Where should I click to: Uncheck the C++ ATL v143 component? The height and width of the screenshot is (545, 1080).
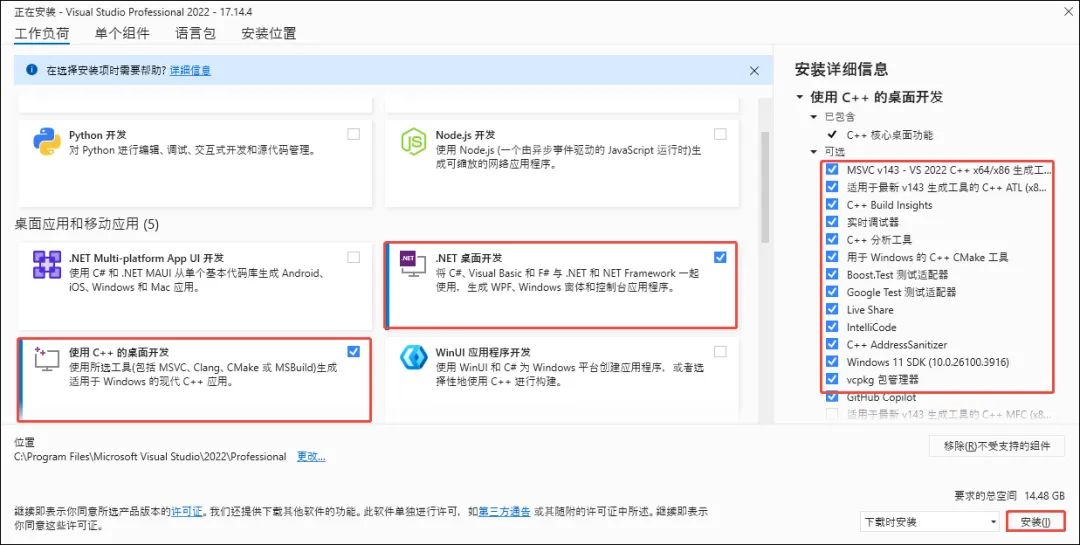[832, 187]
